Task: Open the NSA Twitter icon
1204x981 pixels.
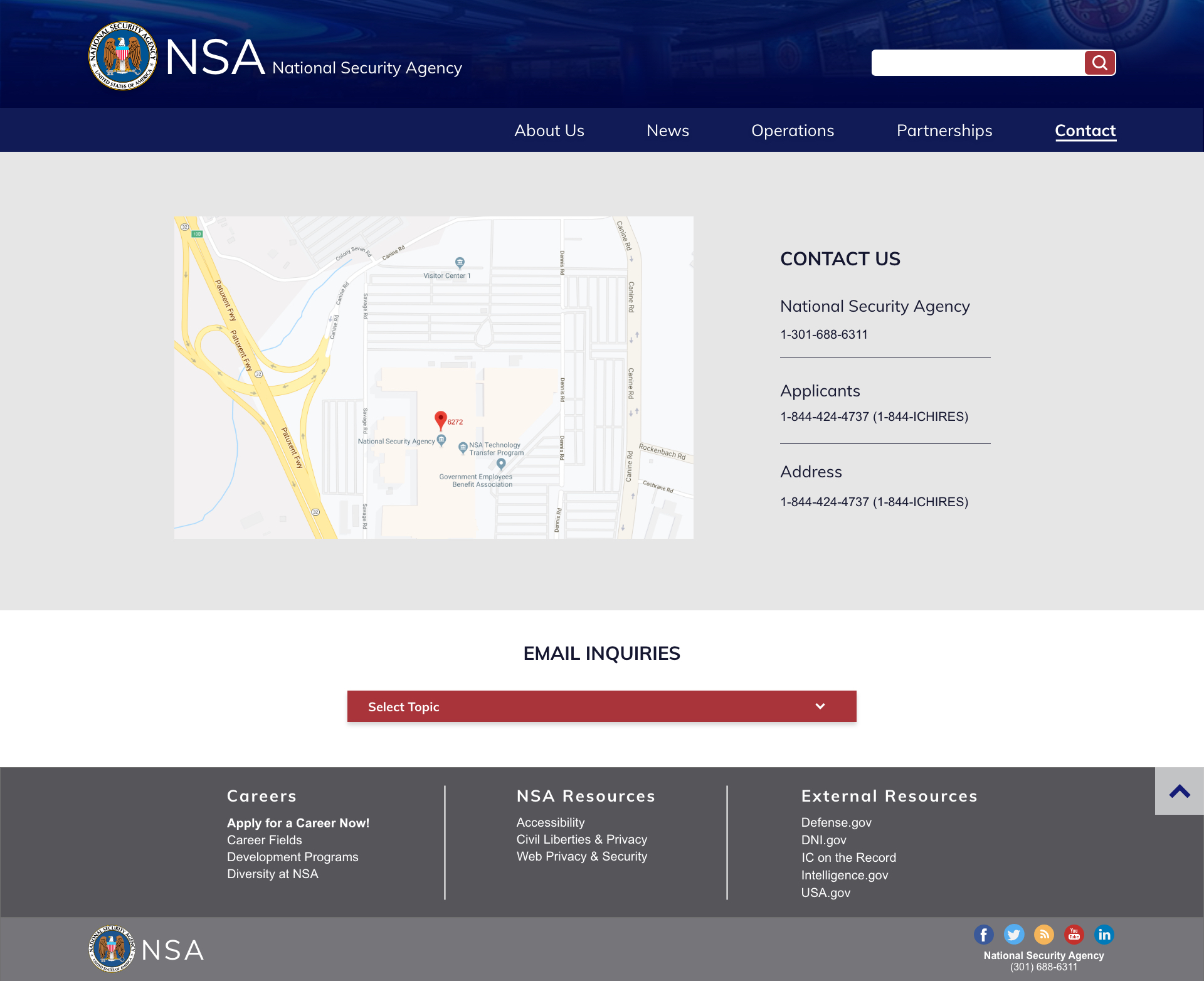Action: 1013,934
